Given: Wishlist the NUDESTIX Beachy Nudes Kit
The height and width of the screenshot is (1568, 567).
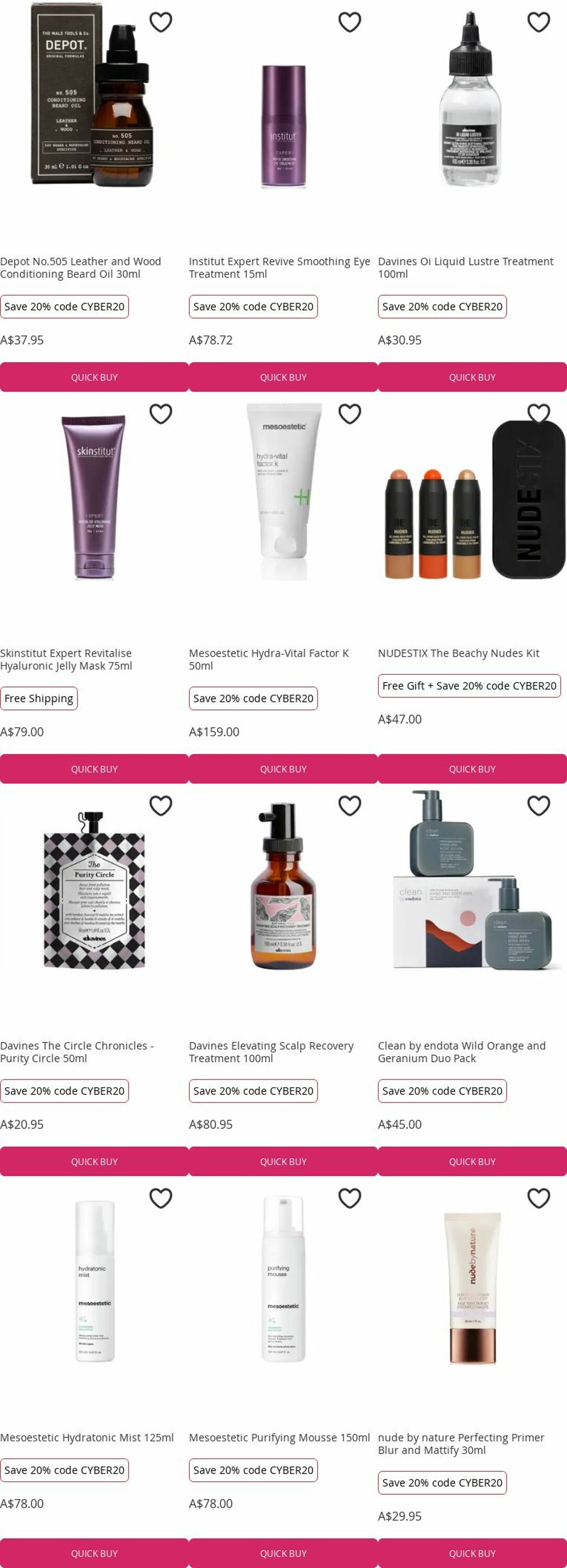Looking at the screenshot, I should 538,414.
